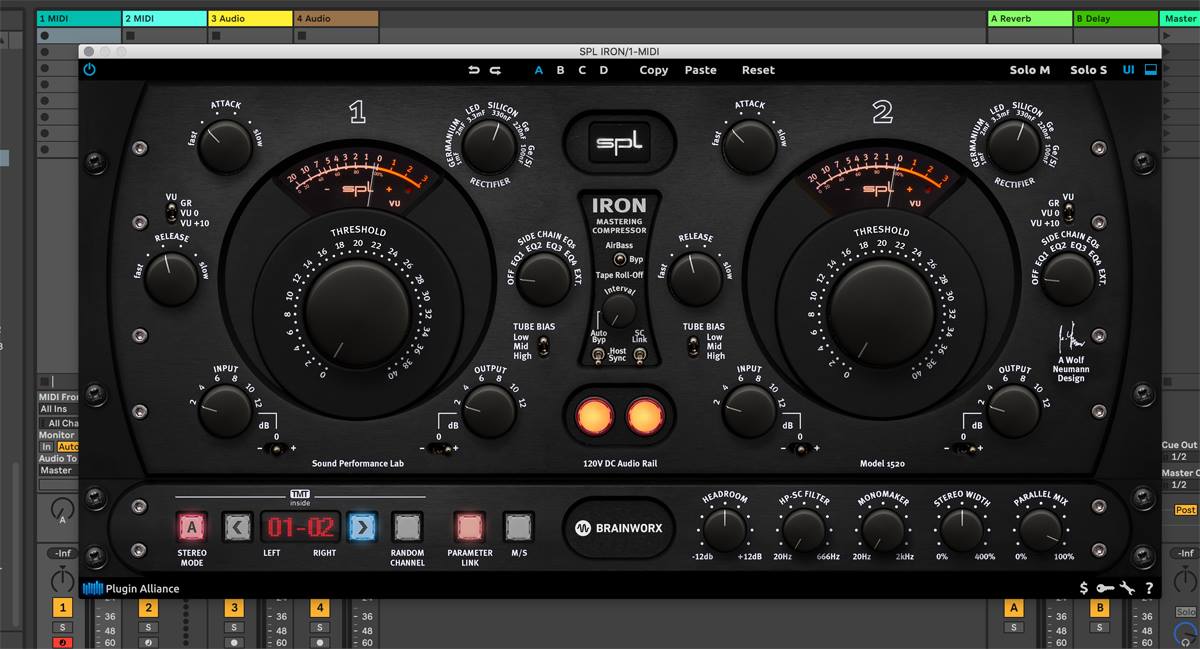Click the previous TMT channel arrow
Image resolution: width=1200 pixels, height=649 pixels.
point(236,527)
